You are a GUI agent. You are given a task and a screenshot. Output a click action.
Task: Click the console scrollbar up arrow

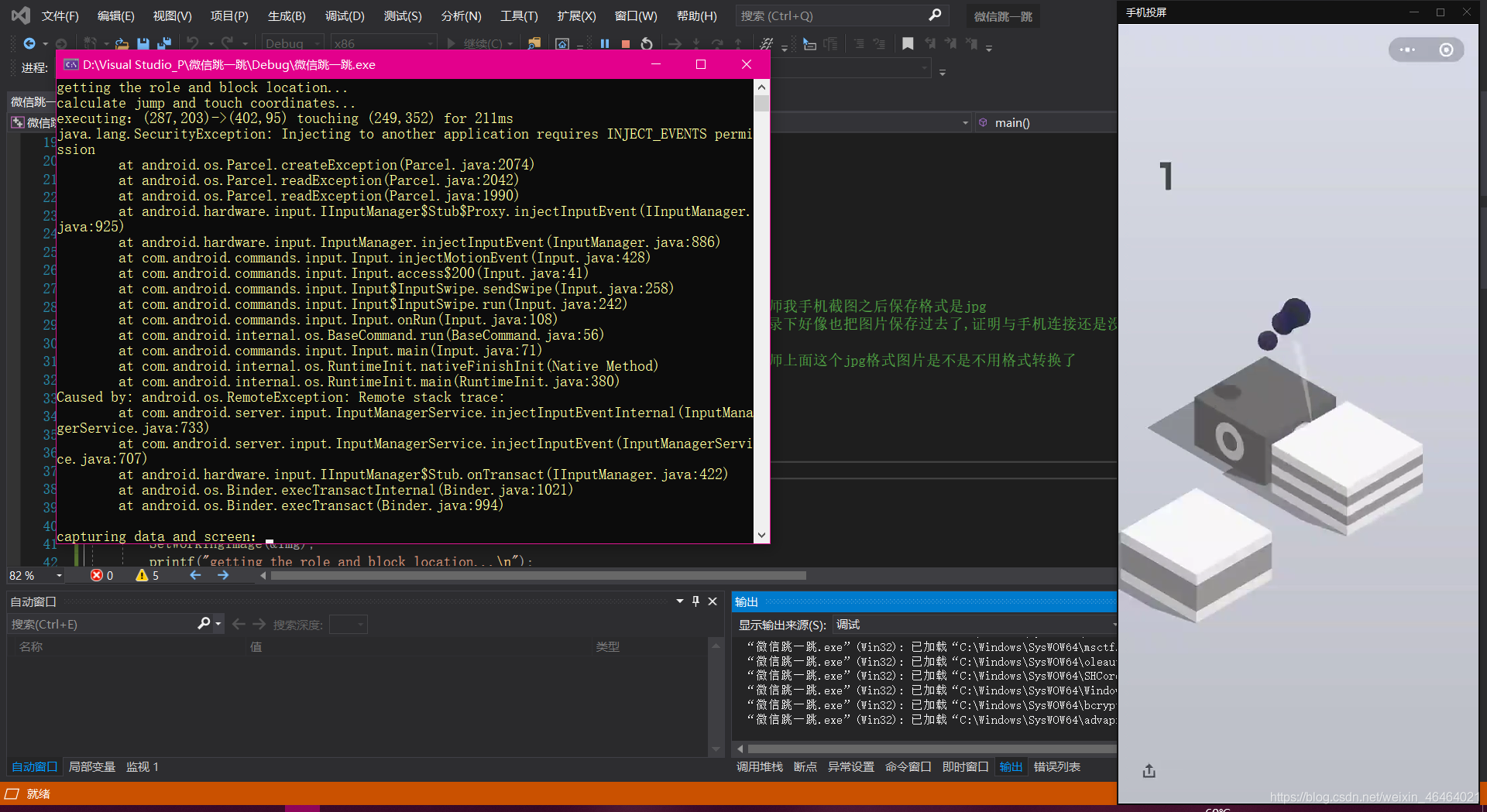tap(761, 87)
